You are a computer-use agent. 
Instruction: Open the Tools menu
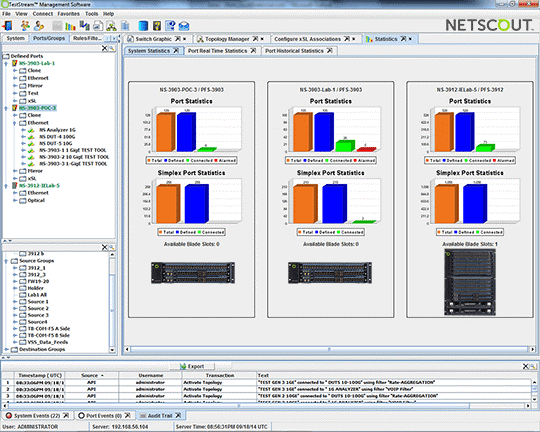pyautogui.click(x=92, y=14)
